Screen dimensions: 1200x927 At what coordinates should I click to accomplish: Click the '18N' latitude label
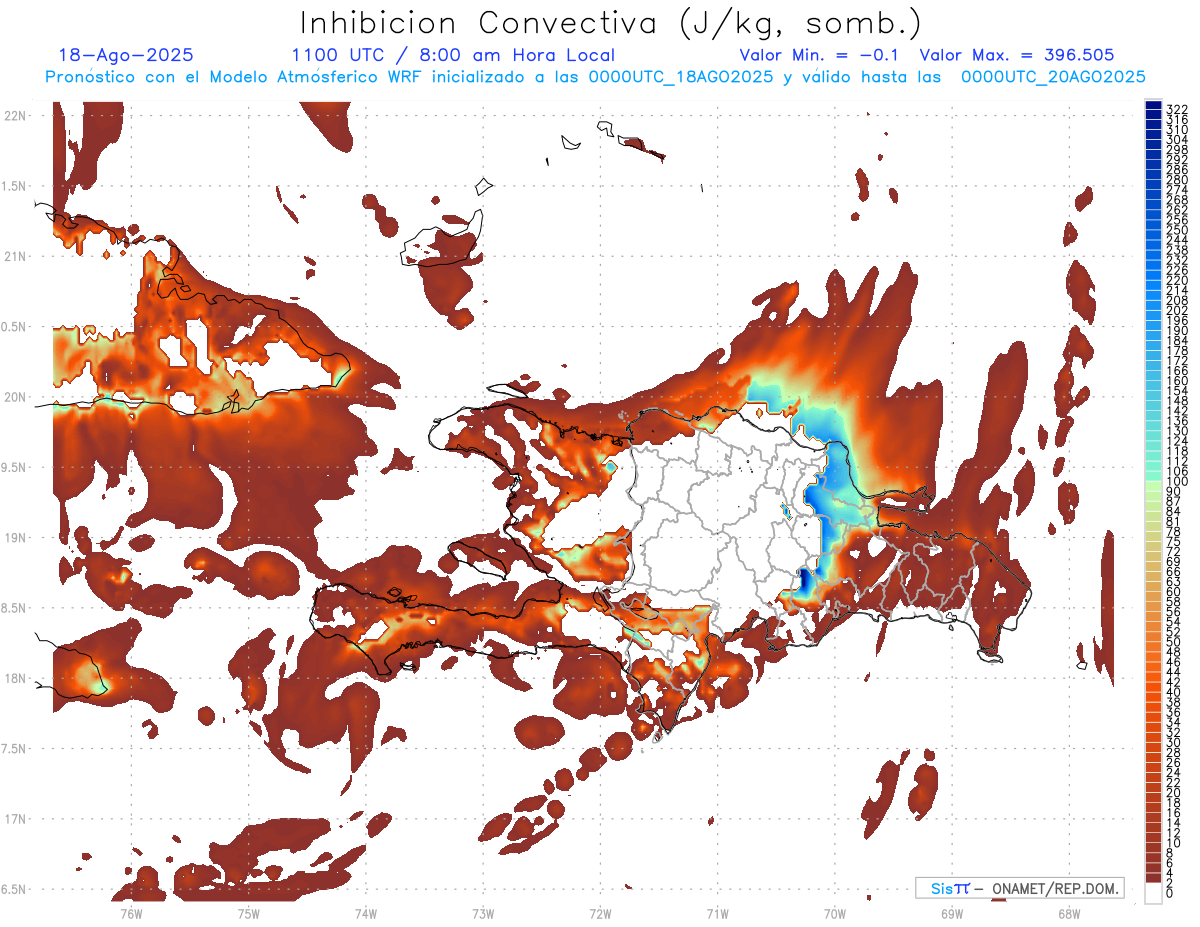15,679
